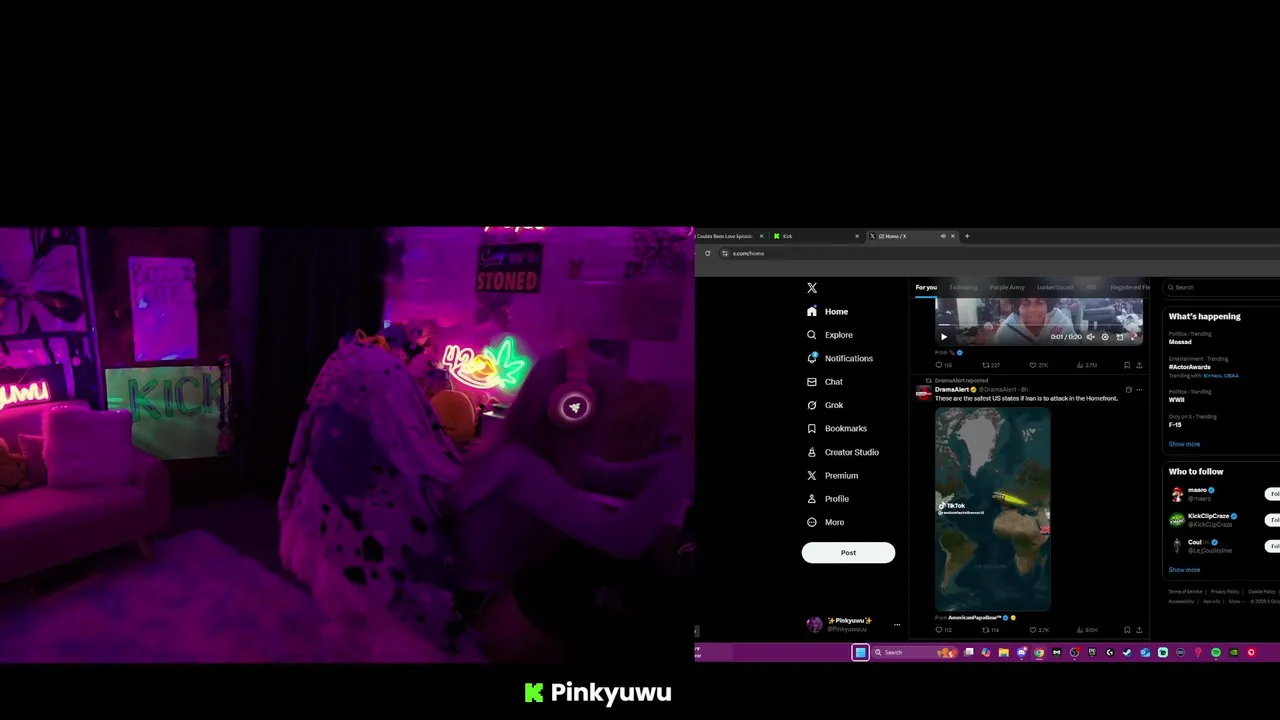Switch to the Purple Army list tab
The height and width of the screenshot is (720, 1280).
[x=1007, y=288]
